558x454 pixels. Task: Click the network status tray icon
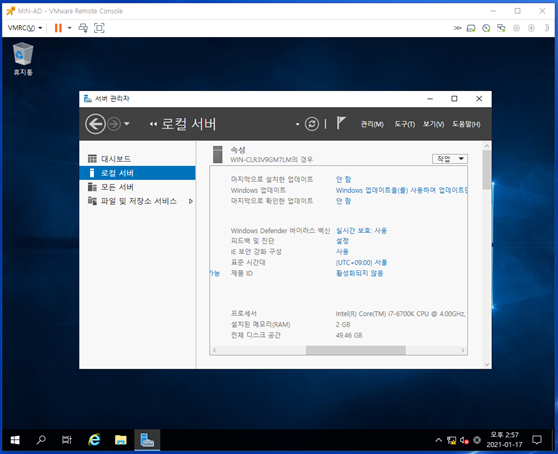(451, 440)
